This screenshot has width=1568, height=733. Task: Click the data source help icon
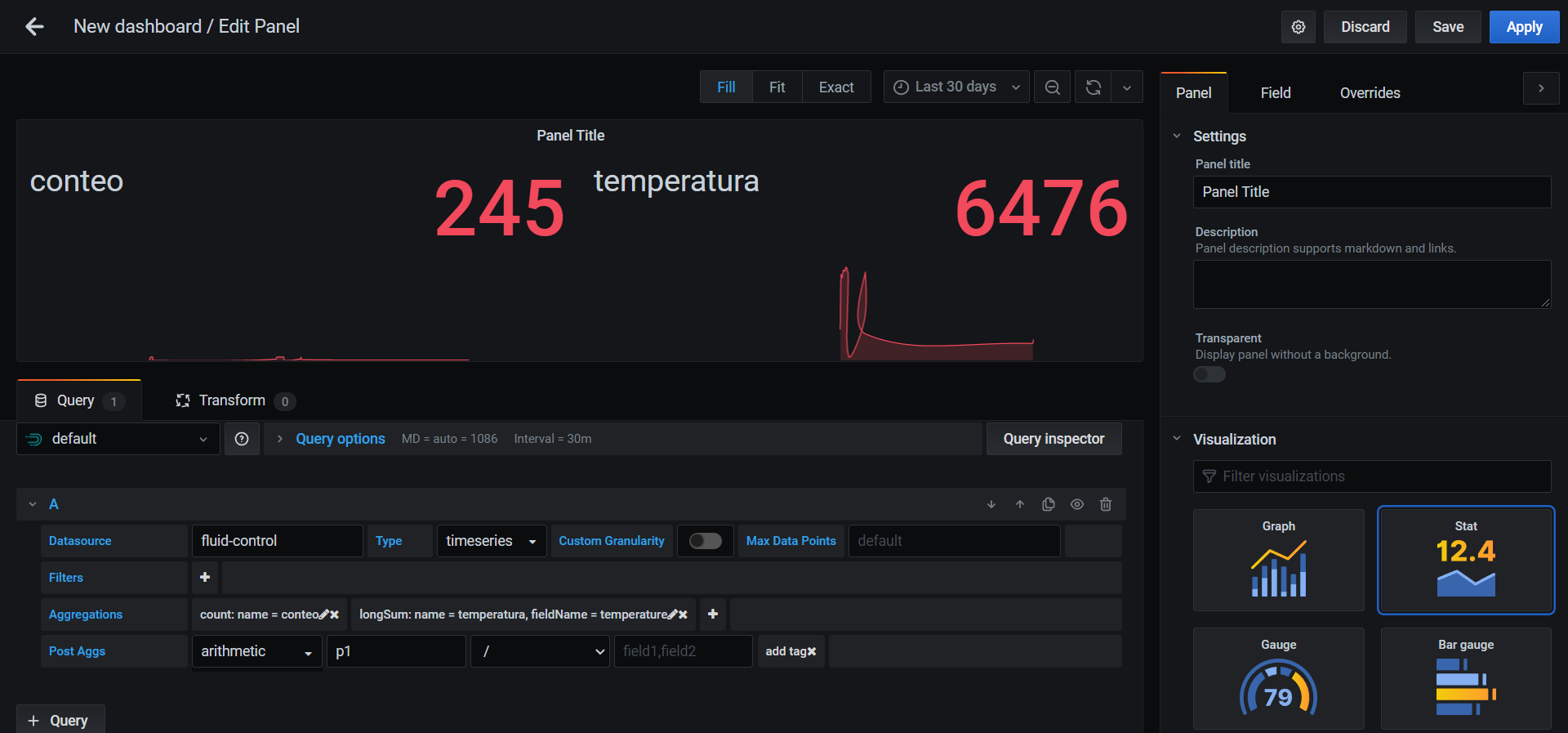(242, 439)
